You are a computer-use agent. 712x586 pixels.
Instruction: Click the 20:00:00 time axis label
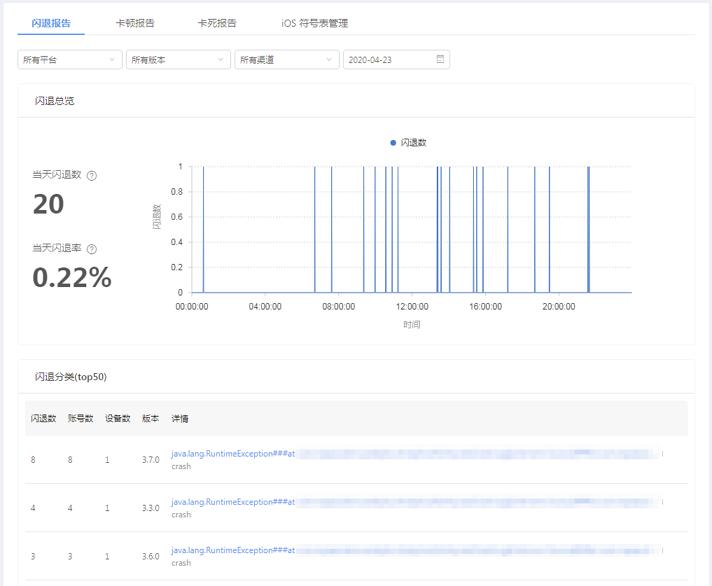tap(559, 307)
